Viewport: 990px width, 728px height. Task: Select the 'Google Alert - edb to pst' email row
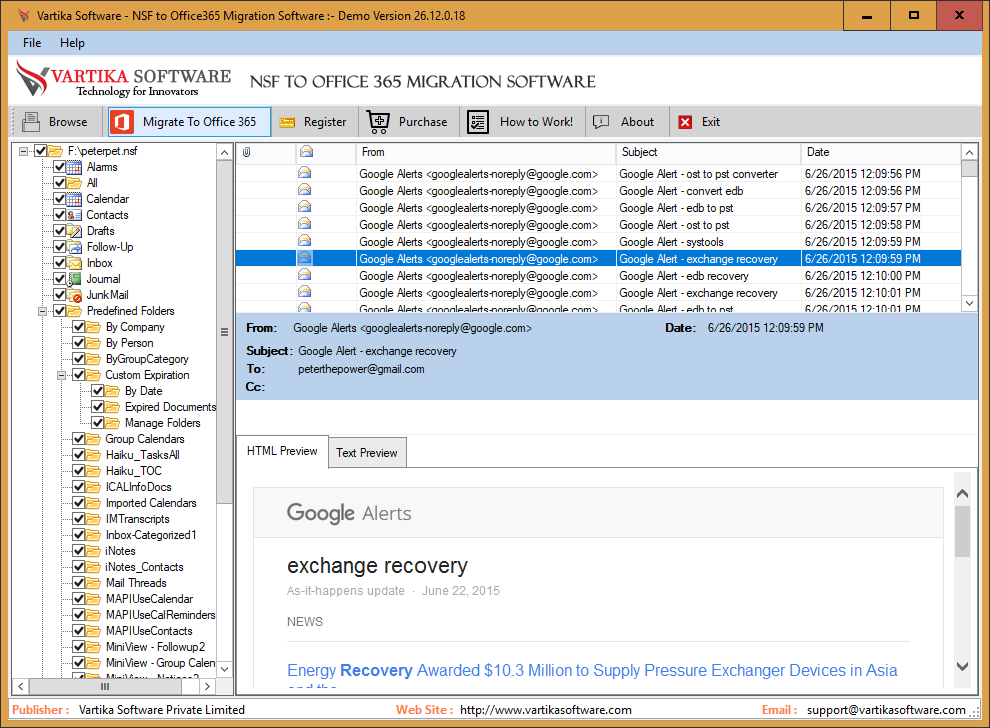(x=598, y=207)
